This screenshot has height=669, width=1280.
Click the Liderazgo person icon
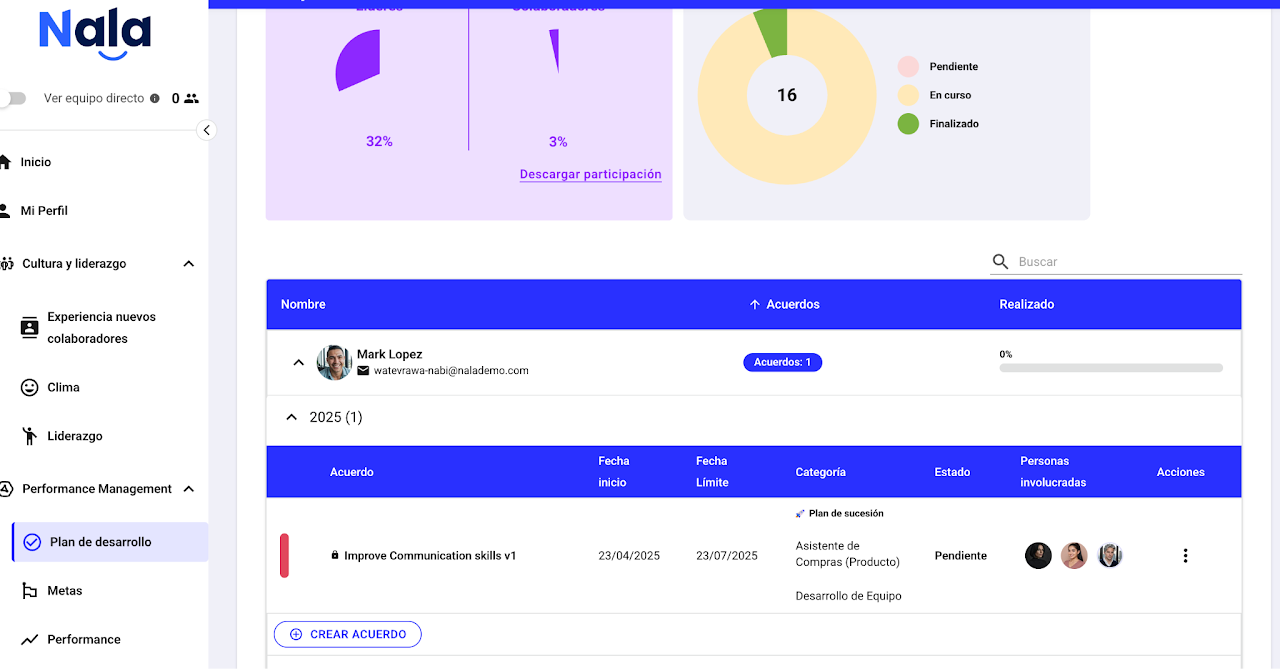coord(30,436)
